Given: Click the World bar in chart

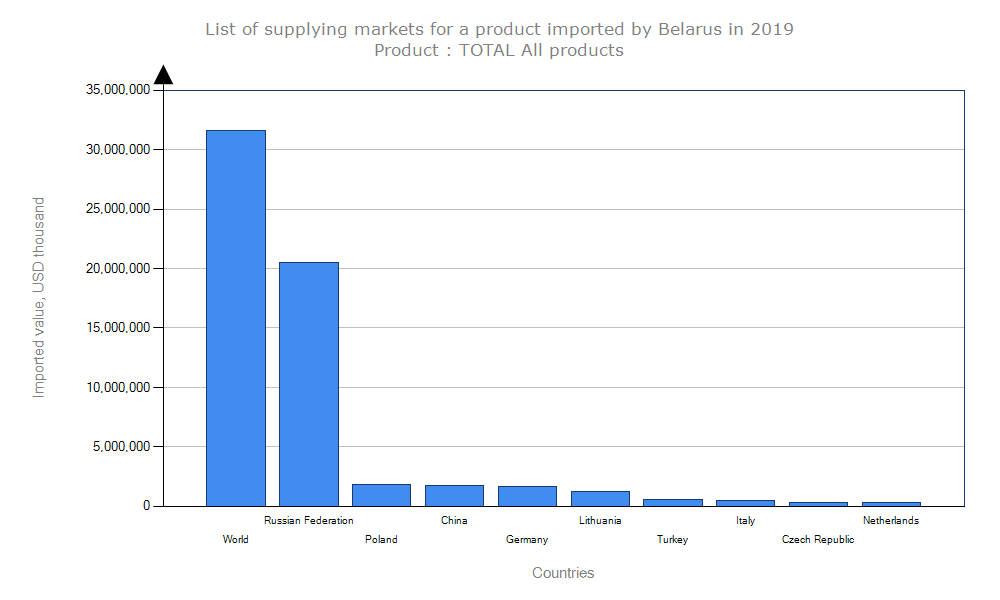Looking at the screenshot, I should [236, 318].
